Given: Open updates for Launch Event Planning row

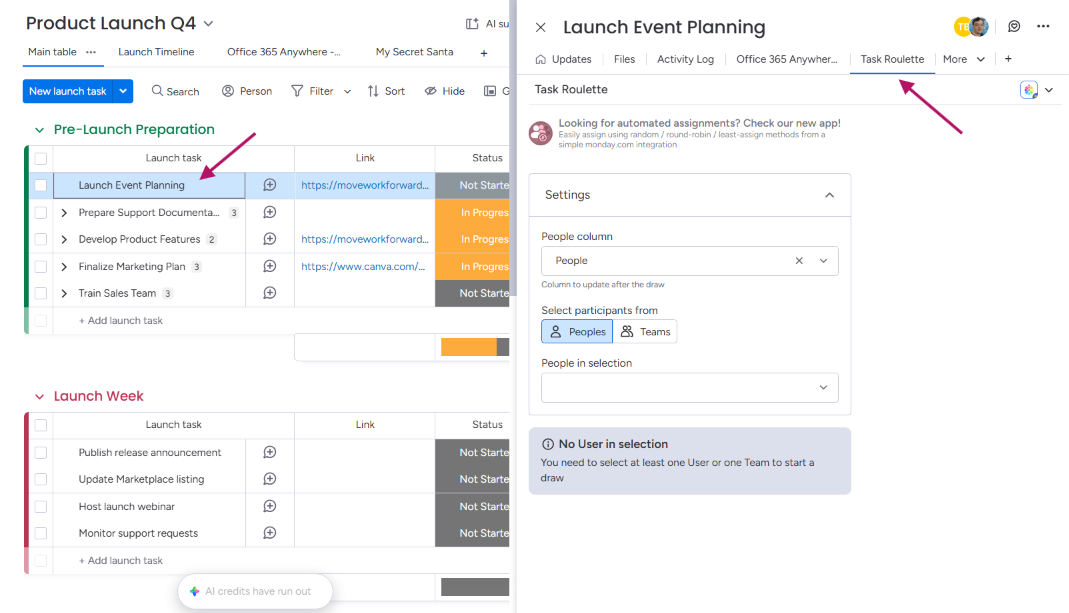Looking at the screenshot, I should tap(270, 185).
